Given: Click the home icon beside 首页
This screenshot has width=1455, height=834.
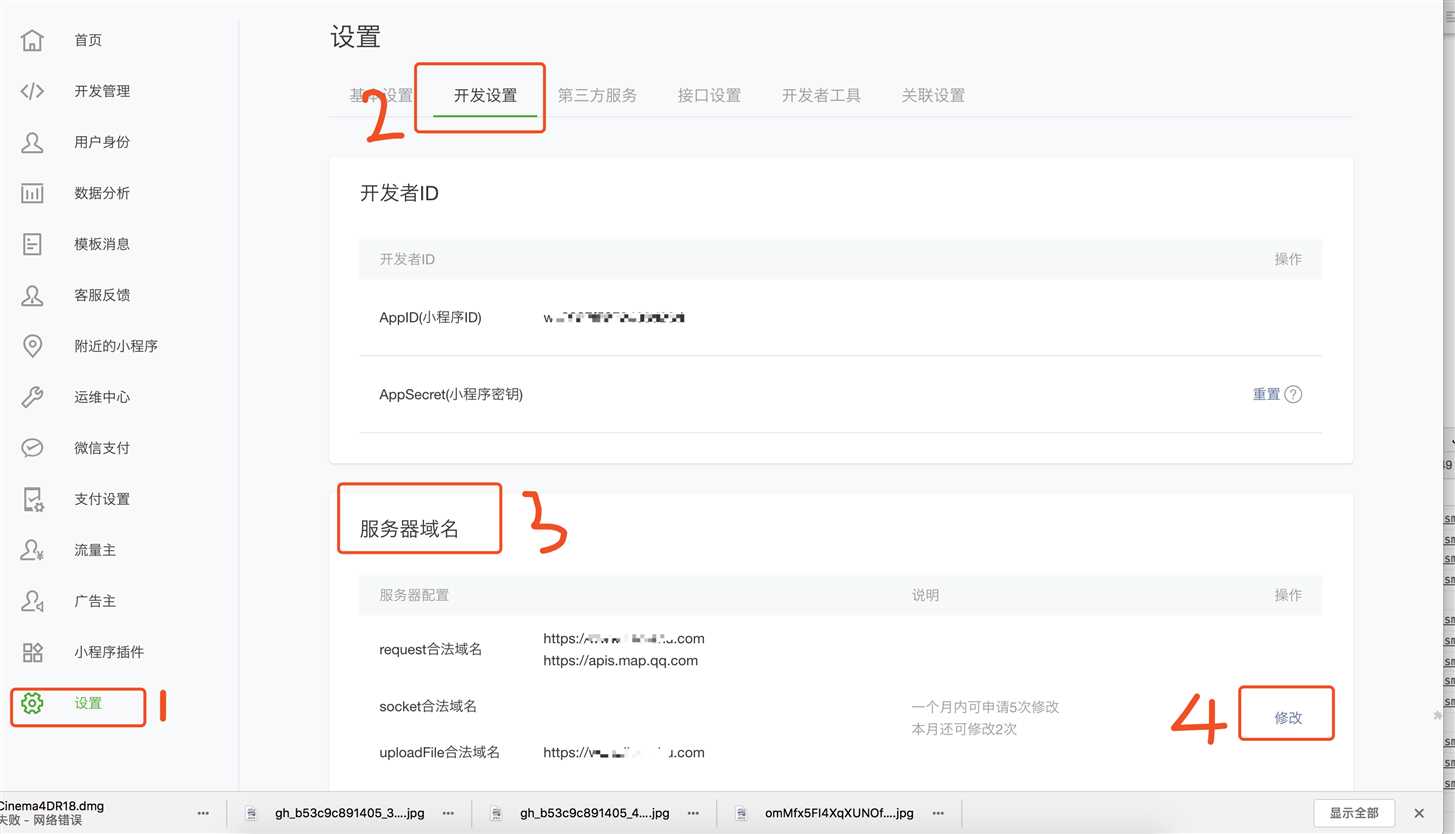Looking at the screenshot, I should click(x=32, y=40).
